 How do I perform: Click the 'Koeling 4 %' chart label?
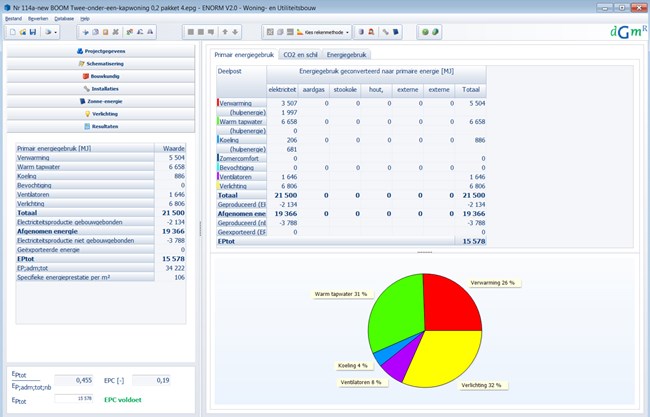point(353,366)
